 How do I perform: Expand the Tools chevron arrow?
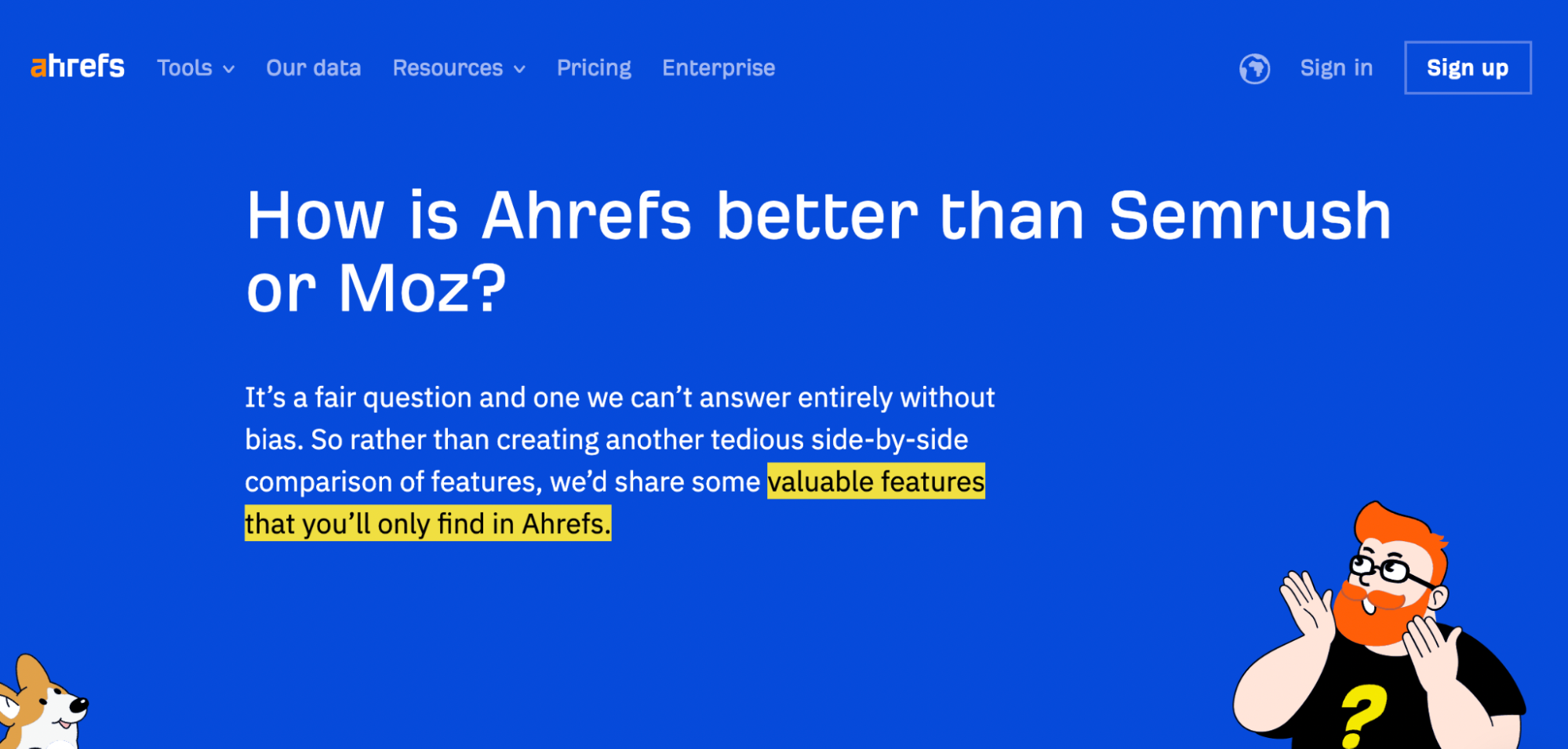point(229,69)
